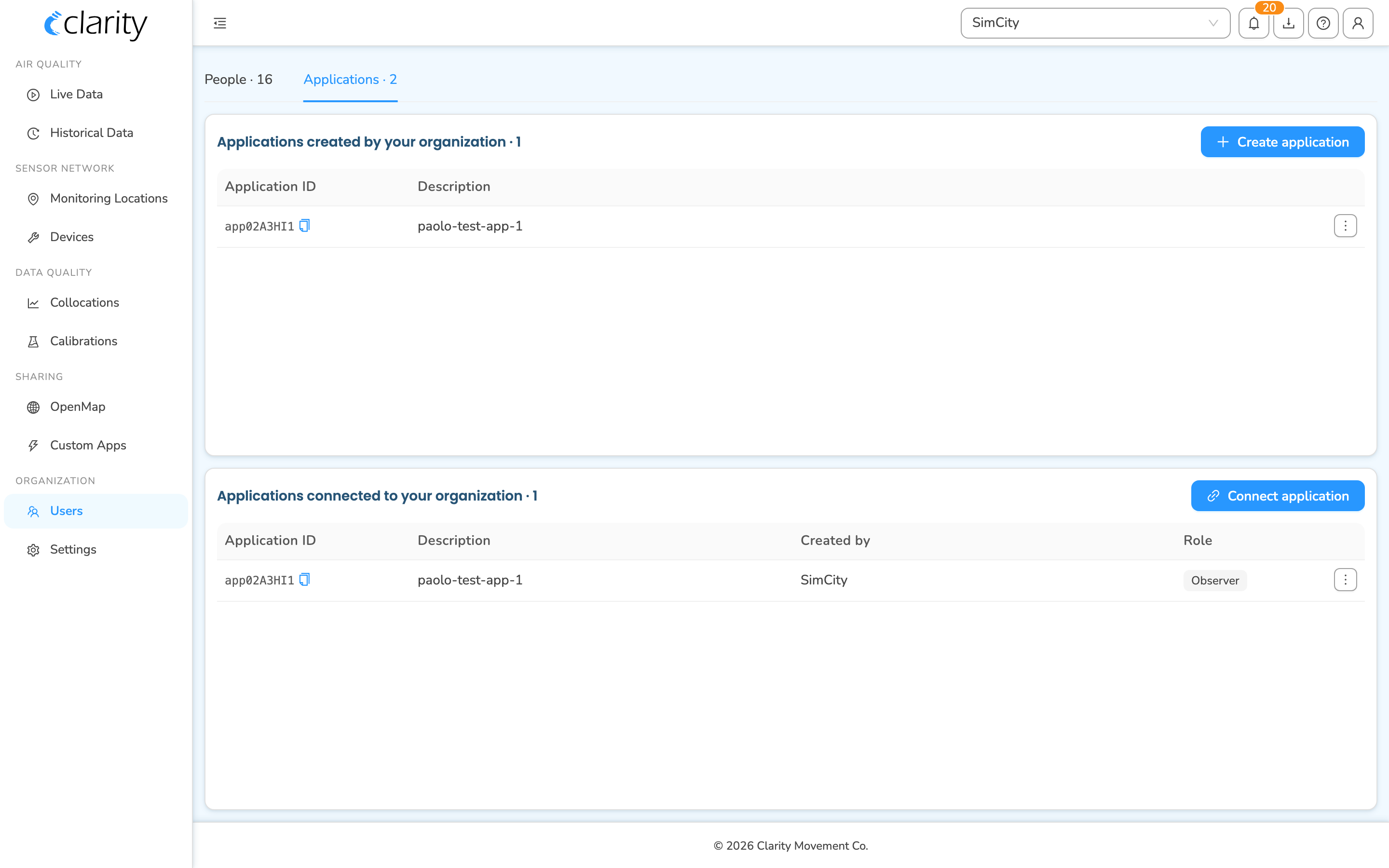The height and width of the screenshot is (868, 1389).
Task: Open the Collocations page
Action: tap(96, 302)
